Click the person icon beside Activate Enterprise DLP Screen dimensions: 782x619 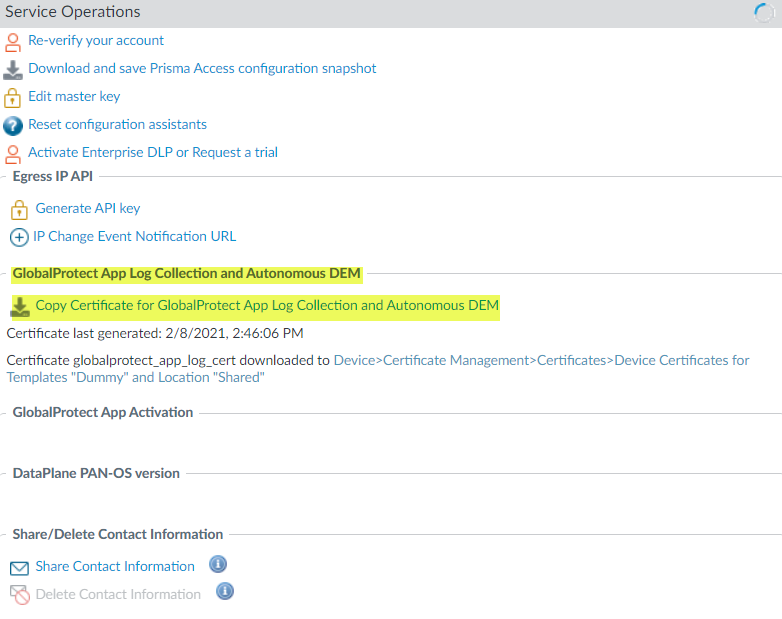click(13, 154)
